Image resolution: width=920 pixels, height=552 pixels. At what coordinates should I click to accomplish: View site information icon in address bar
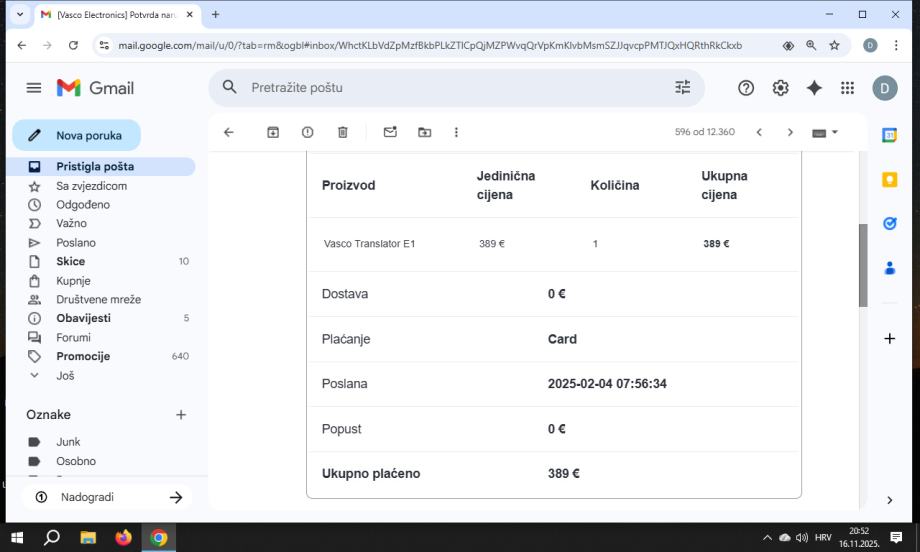[x=104, y=45]
